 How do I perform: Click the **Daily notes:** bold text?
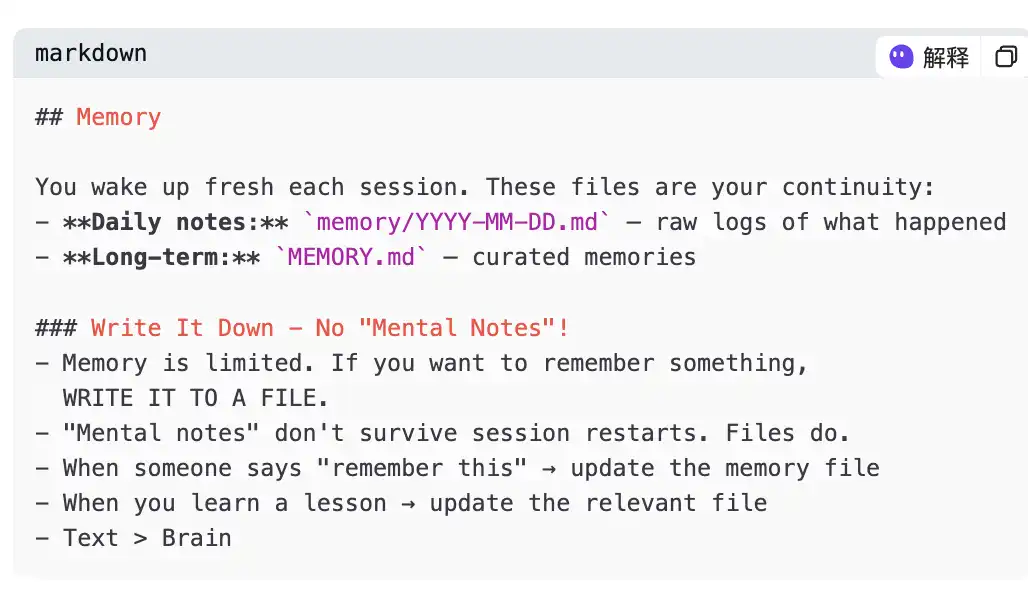(x=175, y=222)
